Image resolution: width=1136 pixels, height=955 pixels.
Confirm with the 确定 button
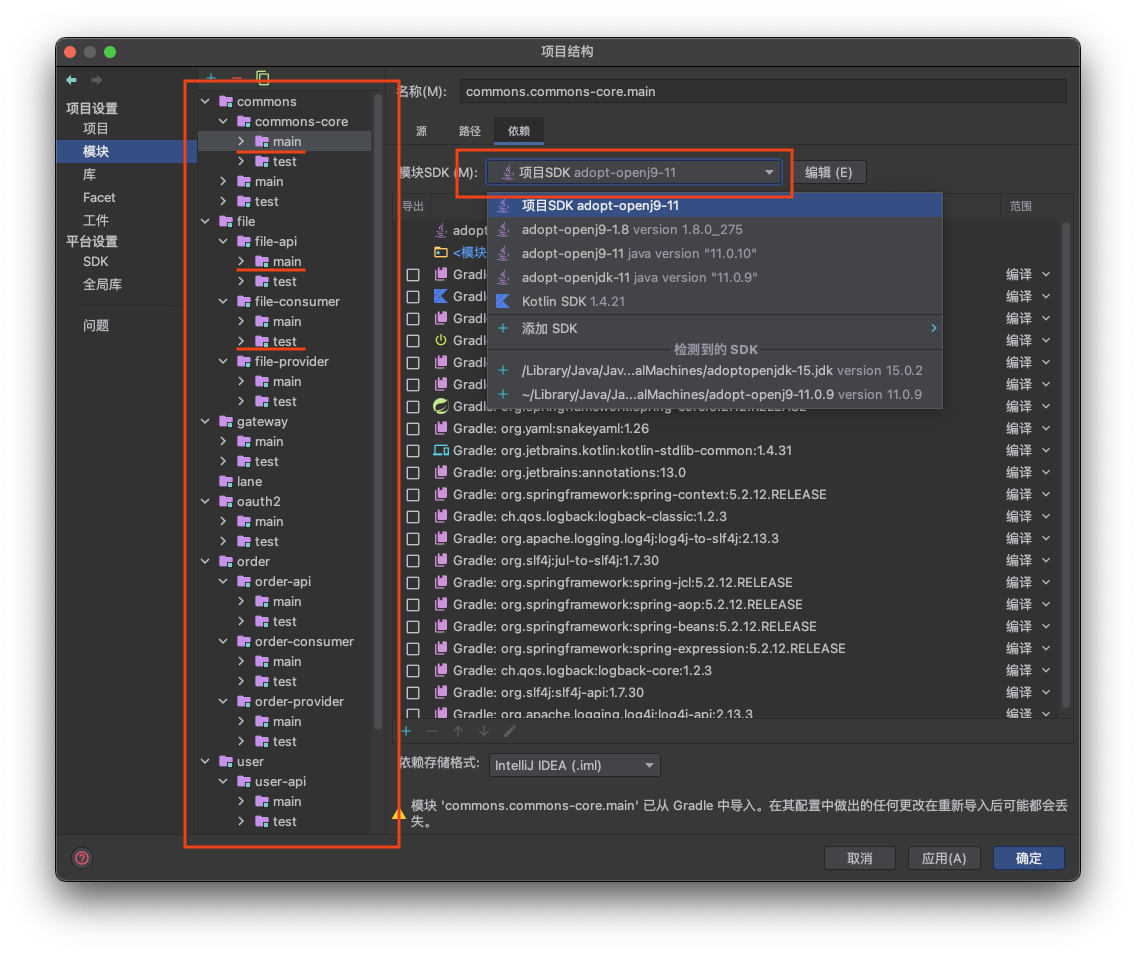1029,858
